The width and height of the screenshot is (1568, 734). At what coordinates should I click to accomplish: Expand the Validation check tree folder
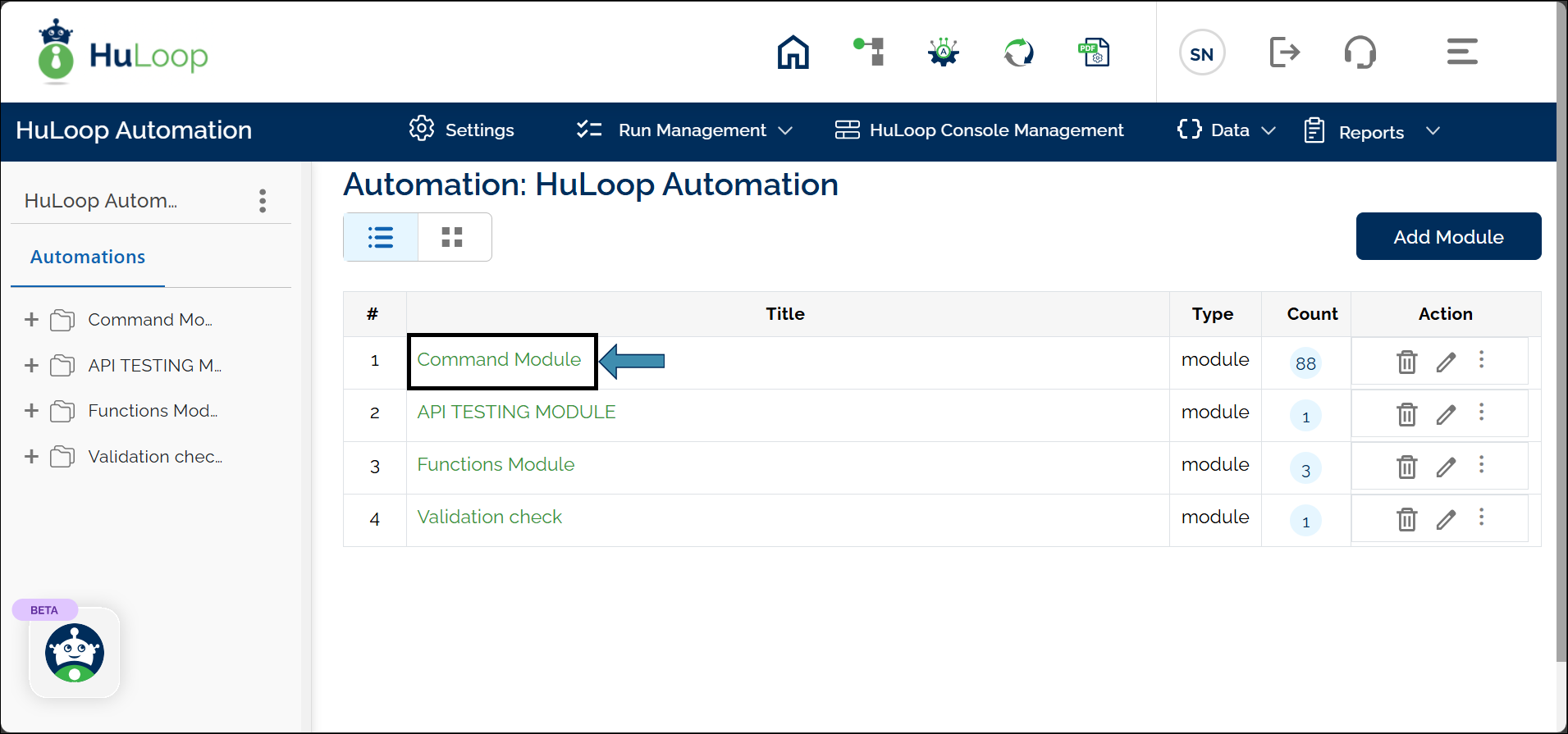[31, 457]
